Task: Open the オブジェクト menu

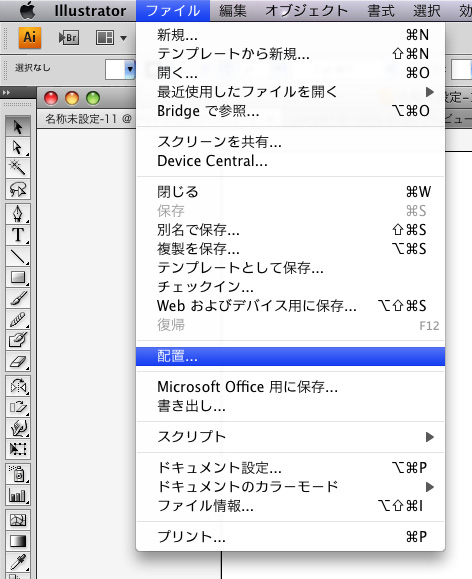Action: tap(307, 11)
